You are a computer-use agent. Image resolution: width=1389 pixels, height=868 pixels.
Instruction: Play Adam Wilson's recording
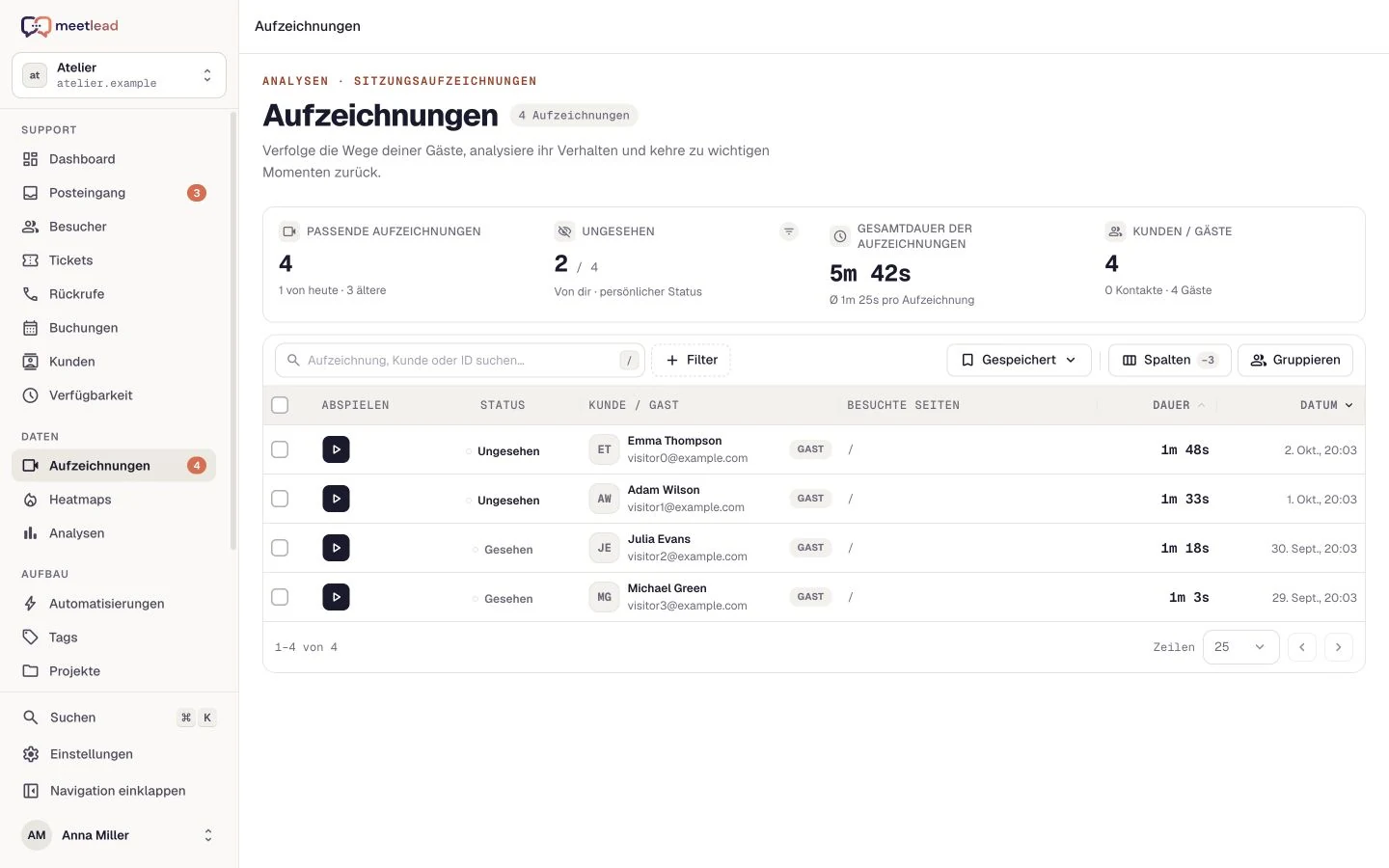[x=336, y=499]
